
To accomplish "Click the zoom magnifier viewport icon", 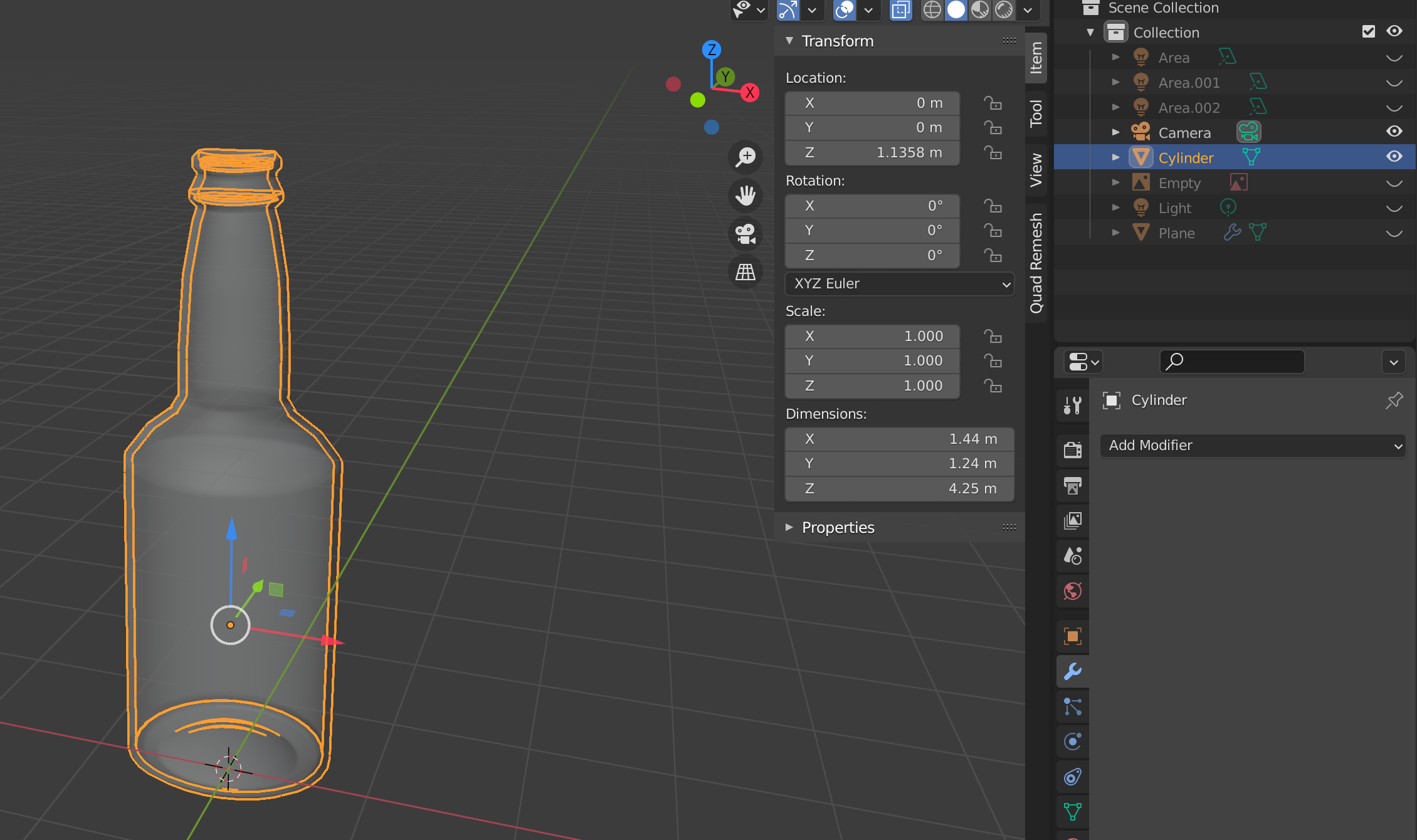I will coord(745,157).
